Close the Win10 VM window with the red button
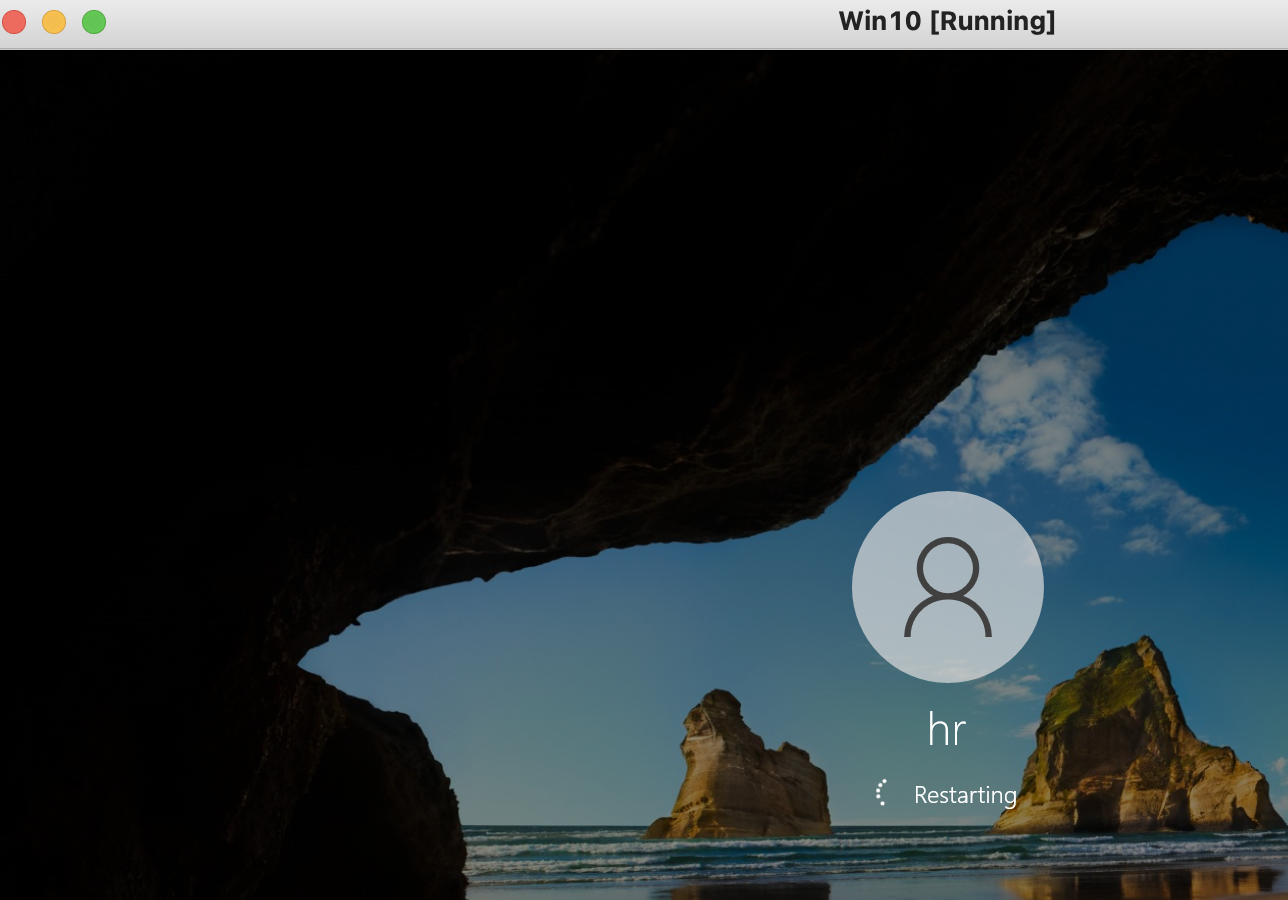1288x900 pixels. pos(14,22)
